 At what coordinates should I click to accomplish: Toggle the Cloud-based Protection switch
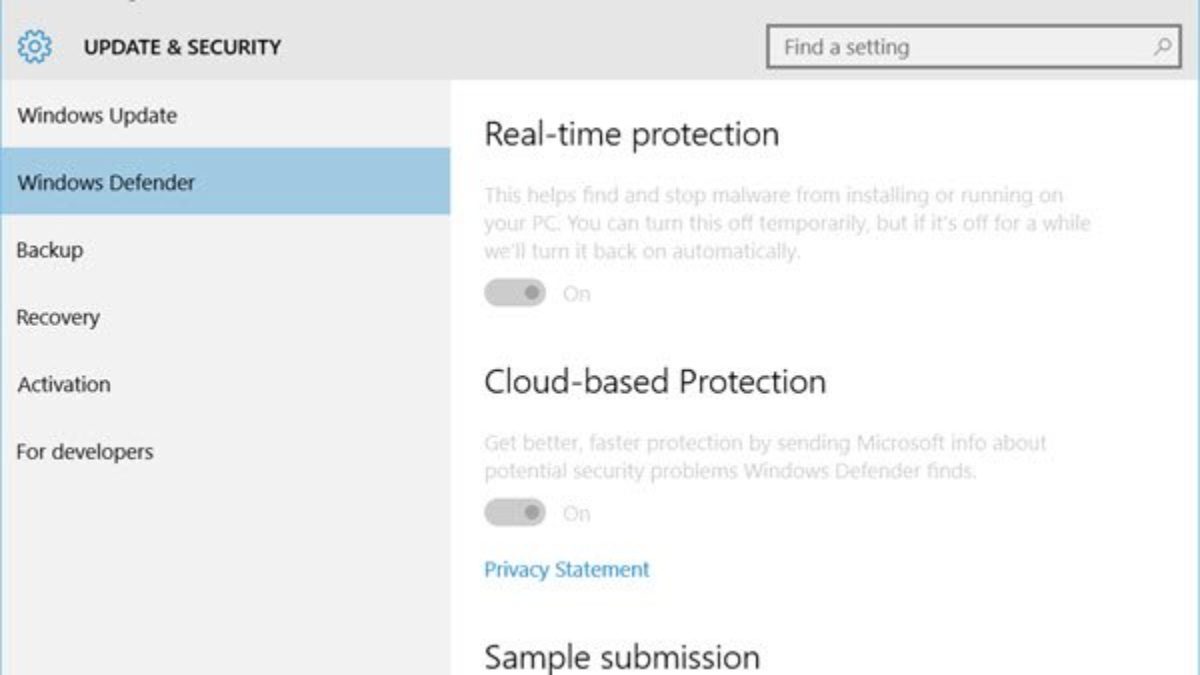[x=515, y=513]
